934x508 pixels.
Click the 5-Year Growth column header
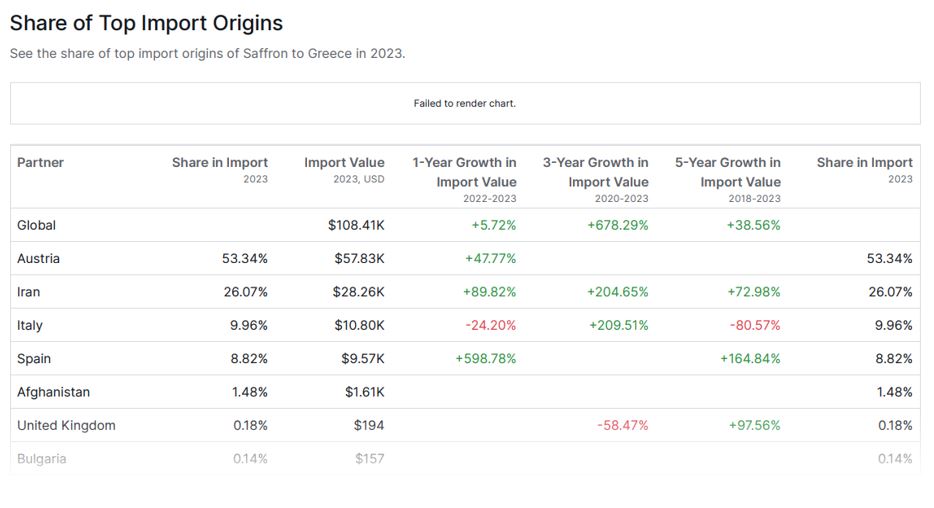point(728,171)
